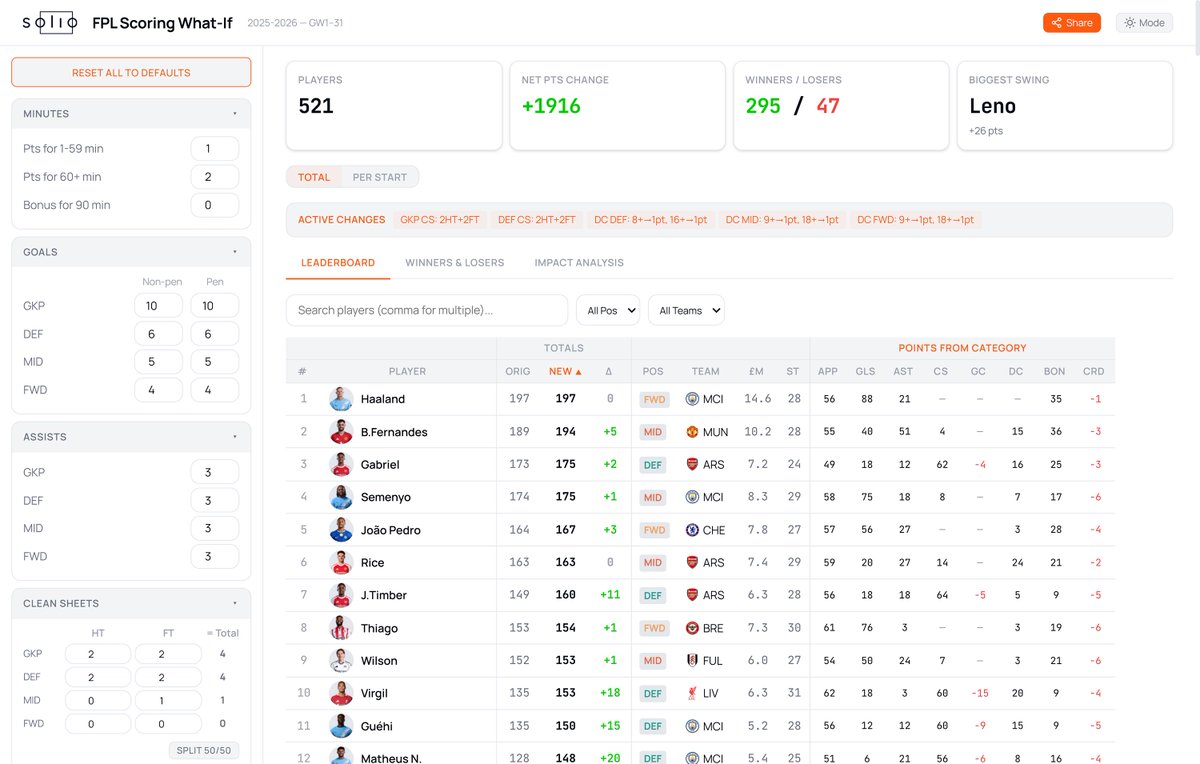Click the GKP non-pen goals field
Screen dimensions: 1200x764
pyautogui.click(x=158, y=306)
